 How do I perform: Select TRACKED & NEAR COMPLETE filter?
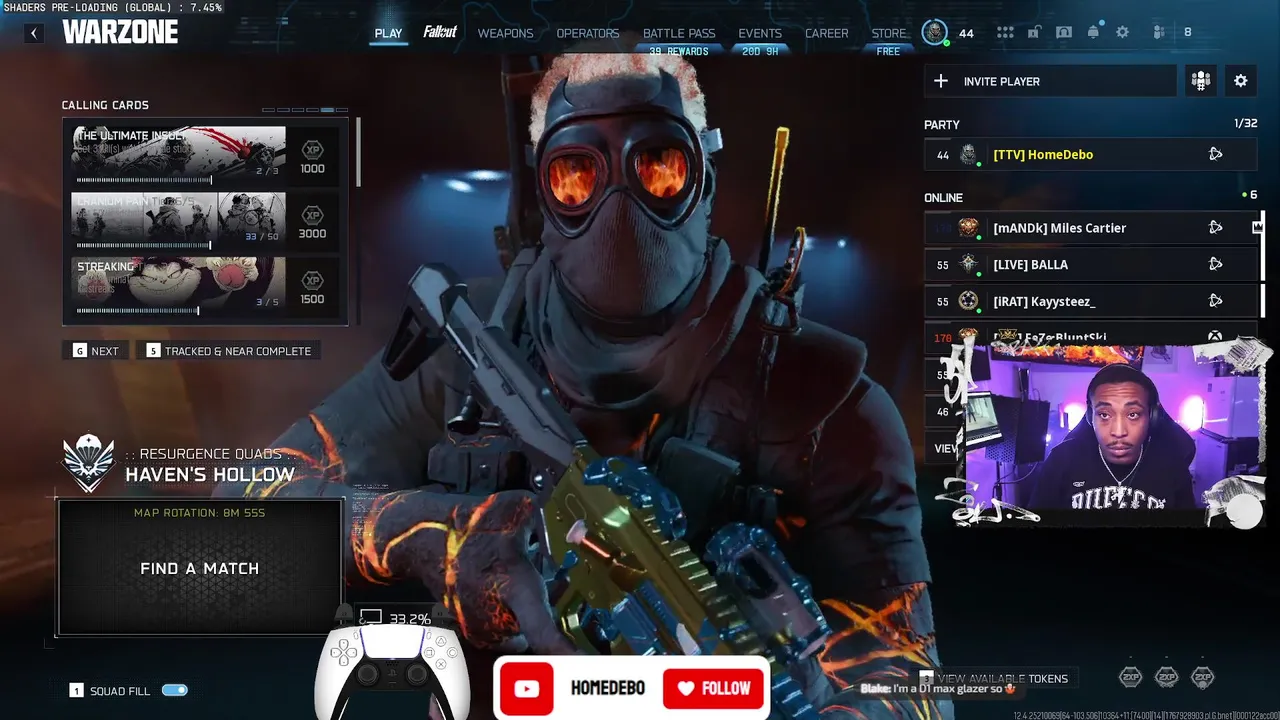click(x=229, y=351)
